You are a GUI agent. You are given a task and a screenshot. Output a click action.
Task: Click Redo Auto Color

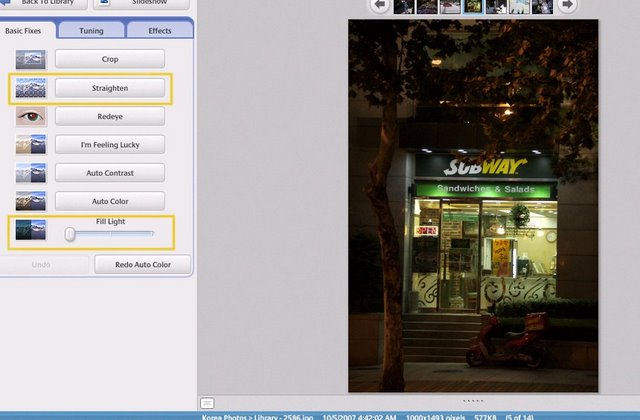click(142, 264)
